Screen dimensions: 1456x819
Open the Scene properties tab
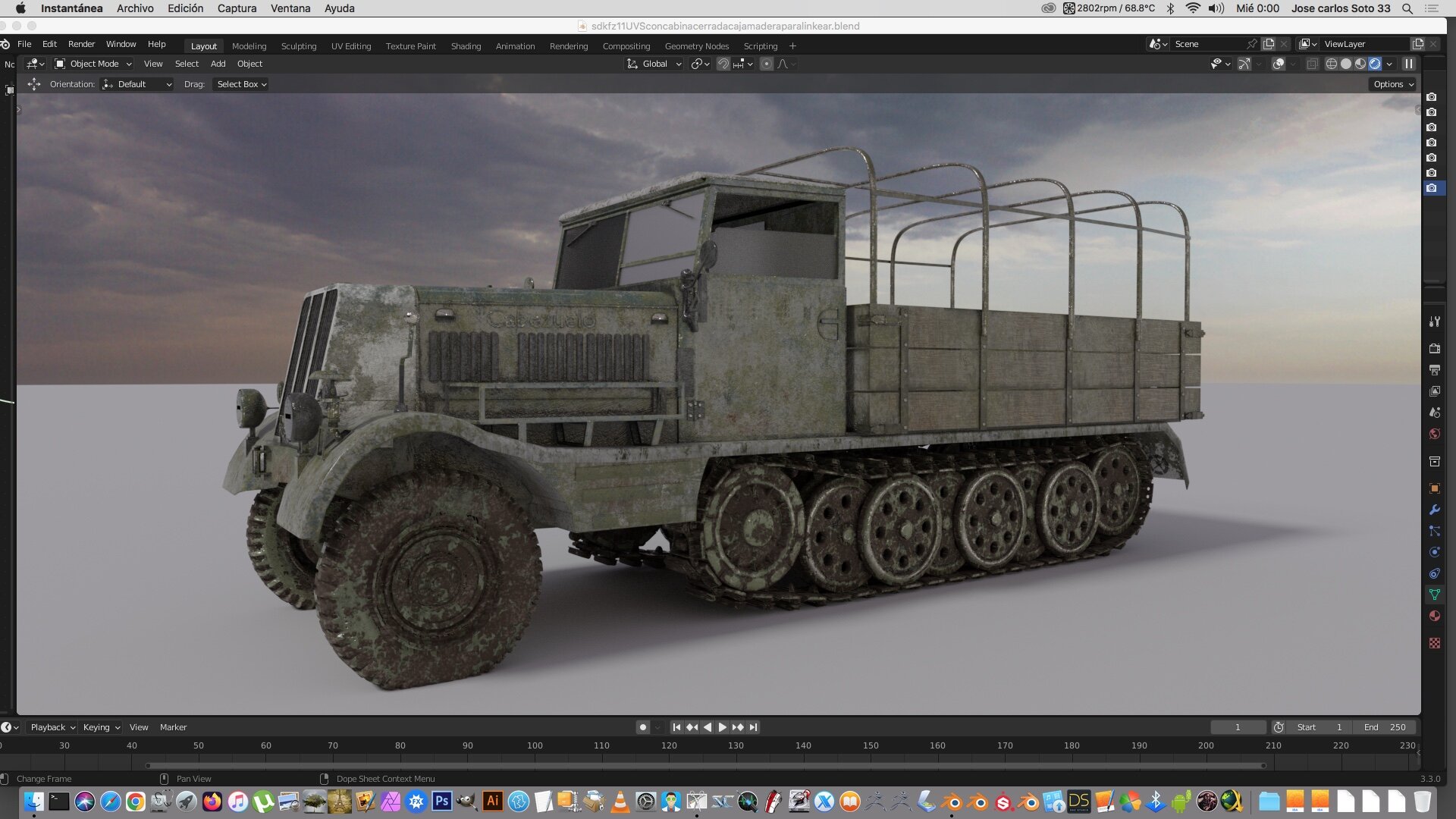[1434, 413]
